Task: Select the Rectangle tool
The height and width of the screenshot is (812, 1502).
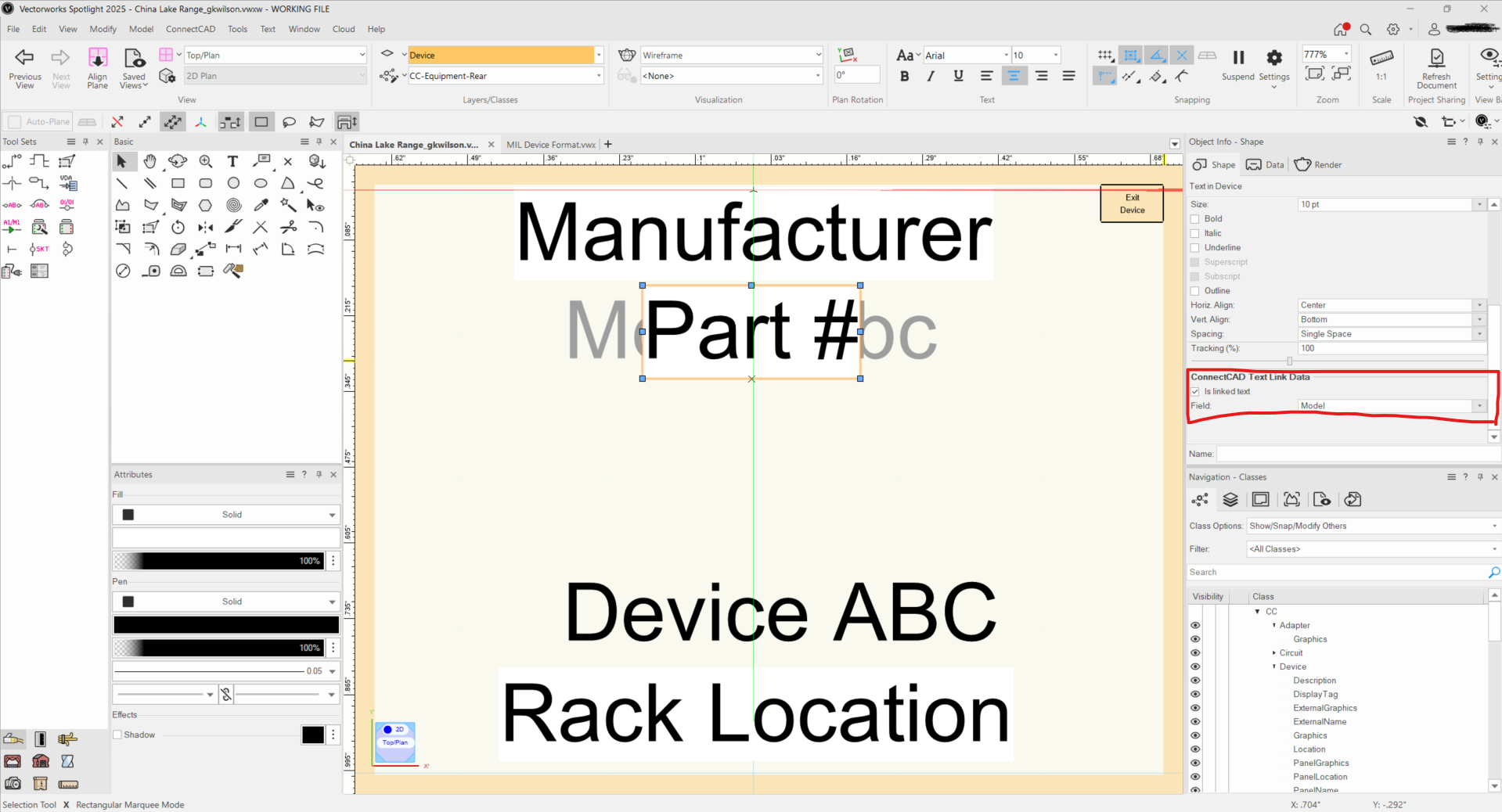Action: 178,183
